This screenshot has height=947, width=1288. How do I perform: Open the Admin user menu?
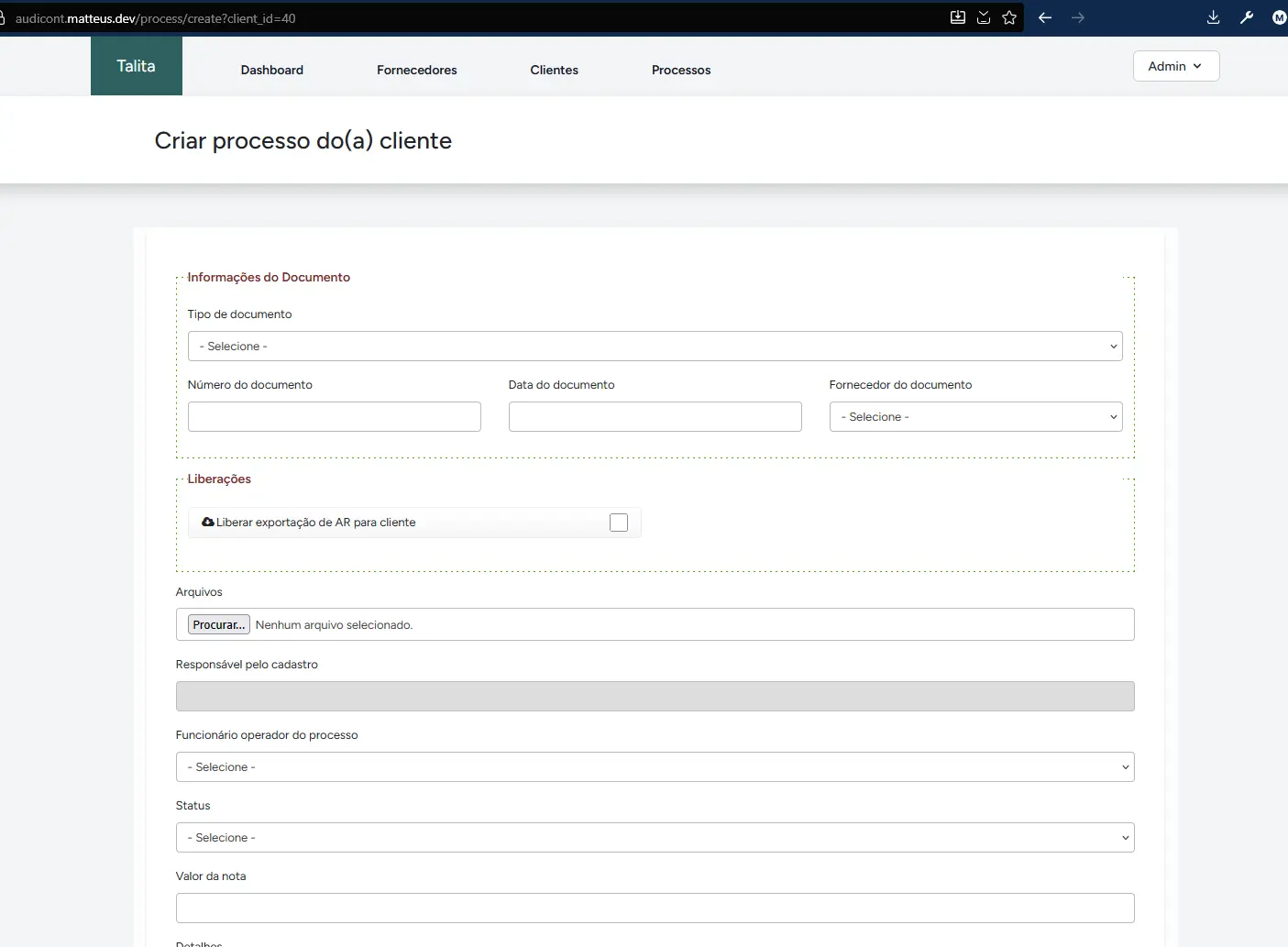pos(1175,66)
